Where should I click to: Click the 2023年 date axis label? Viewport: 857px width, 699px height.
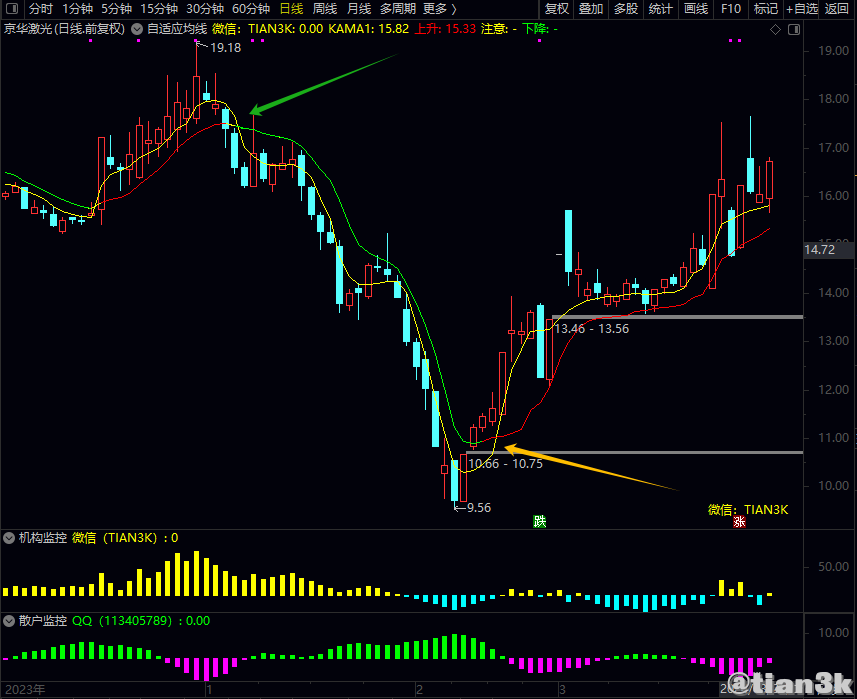[25, 690]
